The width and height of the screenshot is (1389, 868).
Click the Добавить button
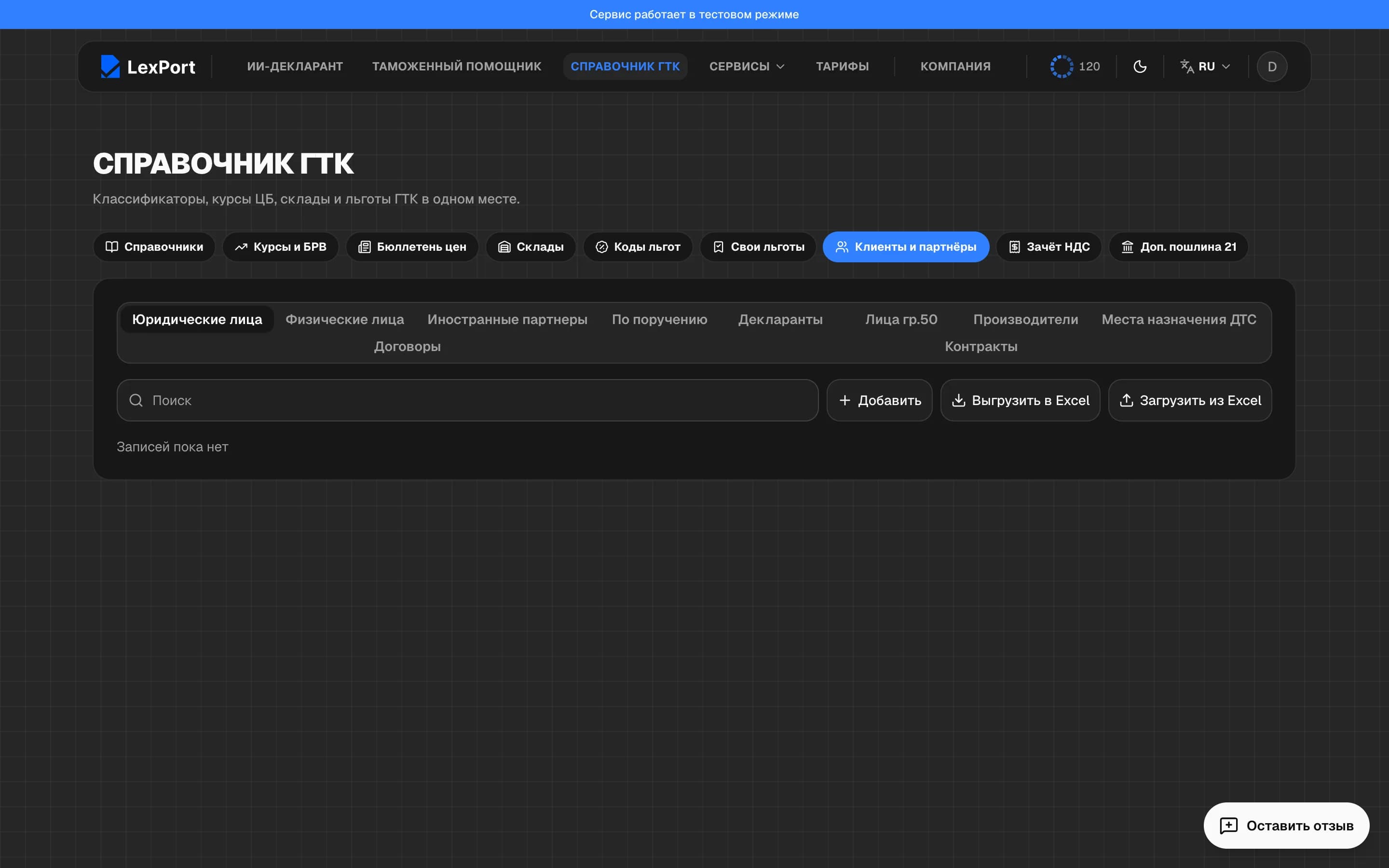pyautogui.click(x=879, y=400)
